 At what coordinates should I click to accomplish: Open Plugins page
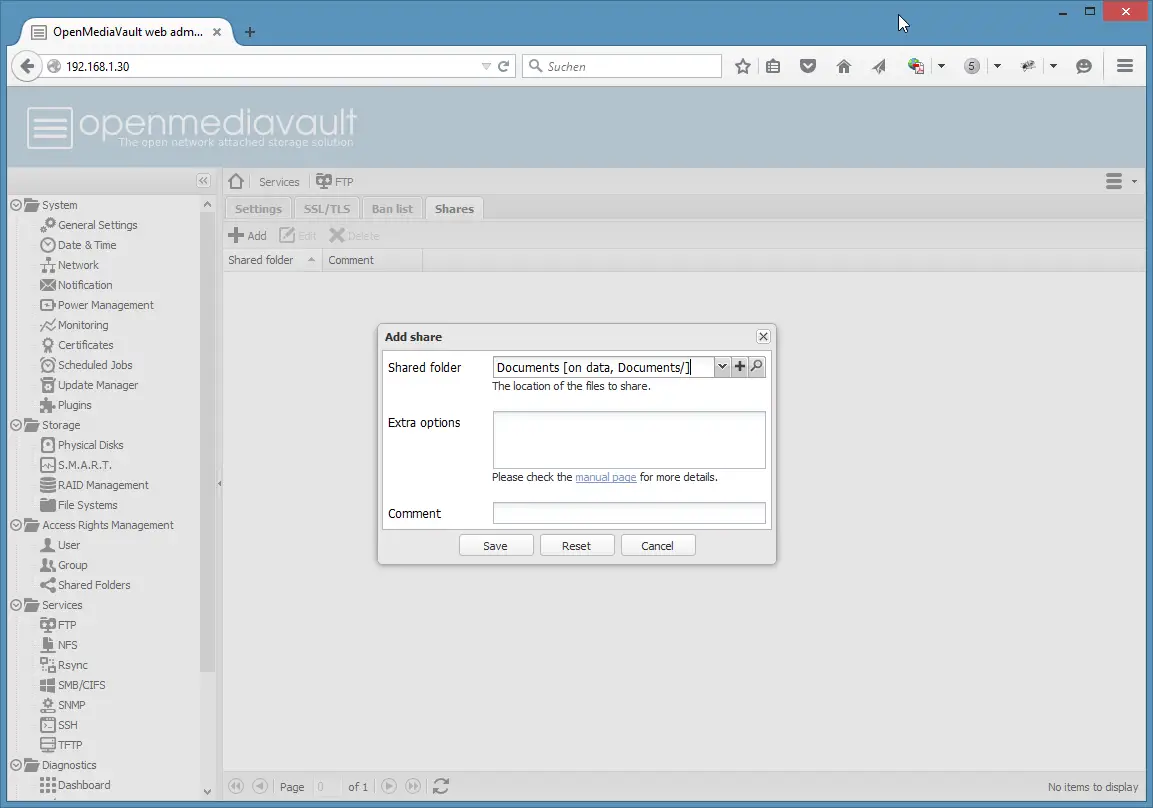(x=74, y=405)
